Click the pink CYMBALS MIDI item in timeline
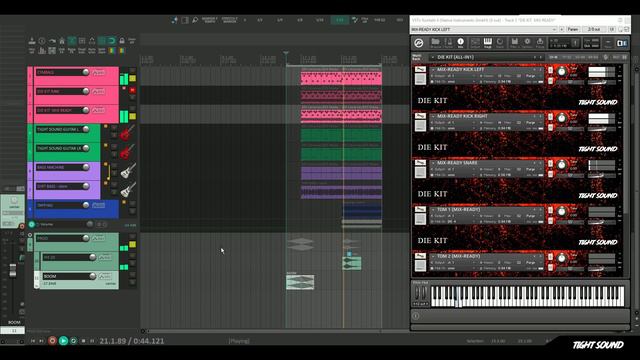 tap(341, 78)
